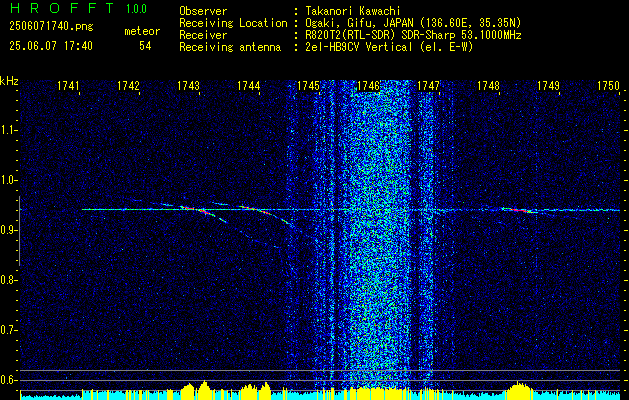
Task: Click the yellow power peak below 1748
Action: click(x=520, y=390)
